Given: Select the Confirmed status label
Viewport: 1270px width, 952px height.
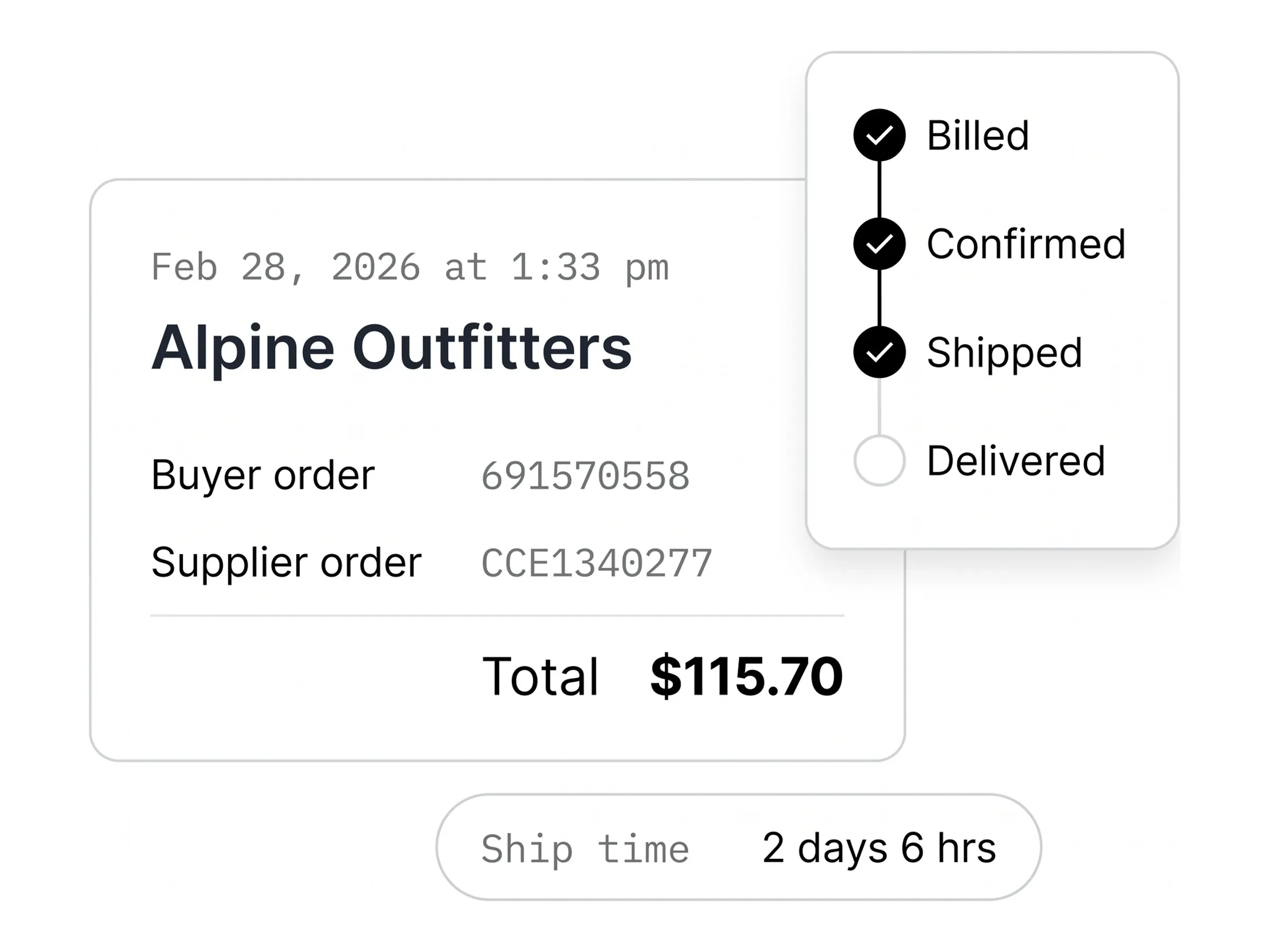Looking at the screenshot, I should pos(1026,244).
